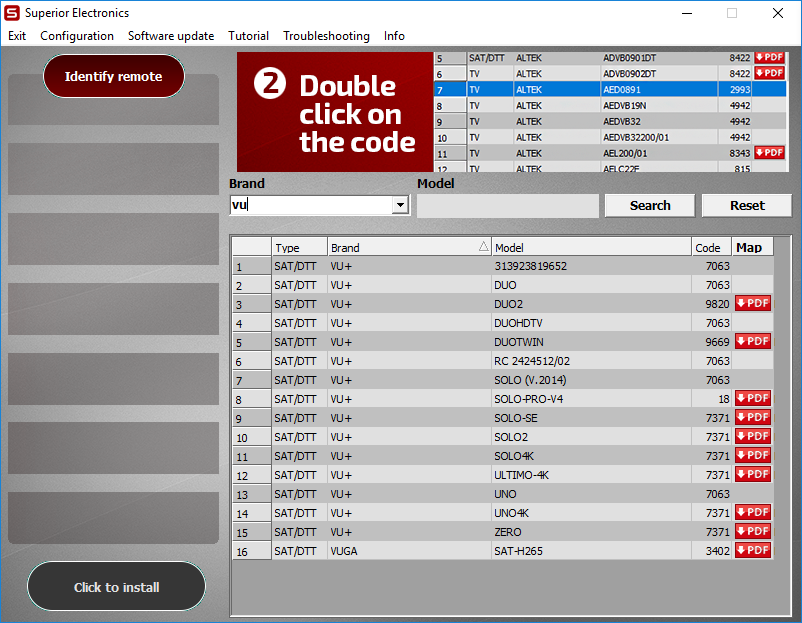The width and height of the screenshot is (802, 623).
Task: Select the model 313923819652 cell
Action: (x=591, y=266)
